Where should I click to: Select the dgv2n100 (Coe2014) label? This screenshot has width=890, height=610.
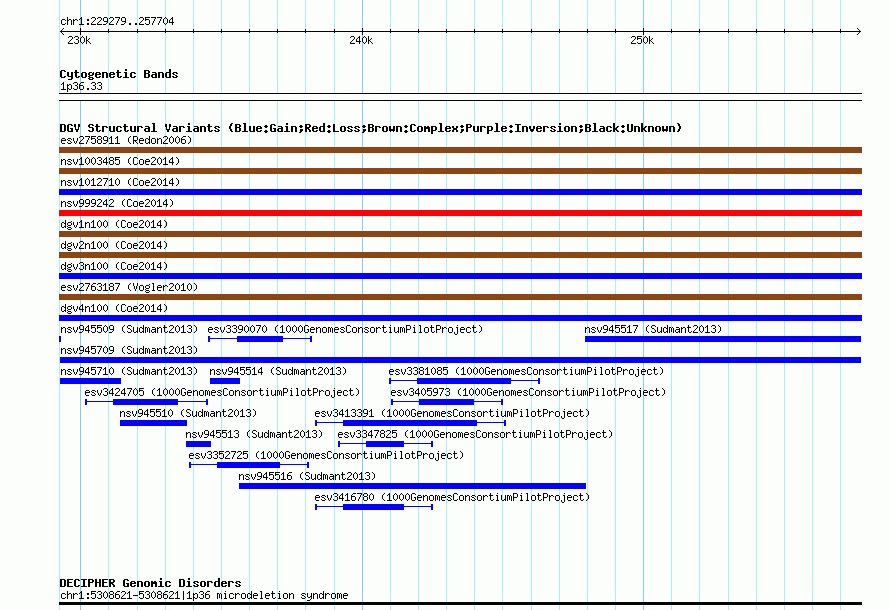114,245
